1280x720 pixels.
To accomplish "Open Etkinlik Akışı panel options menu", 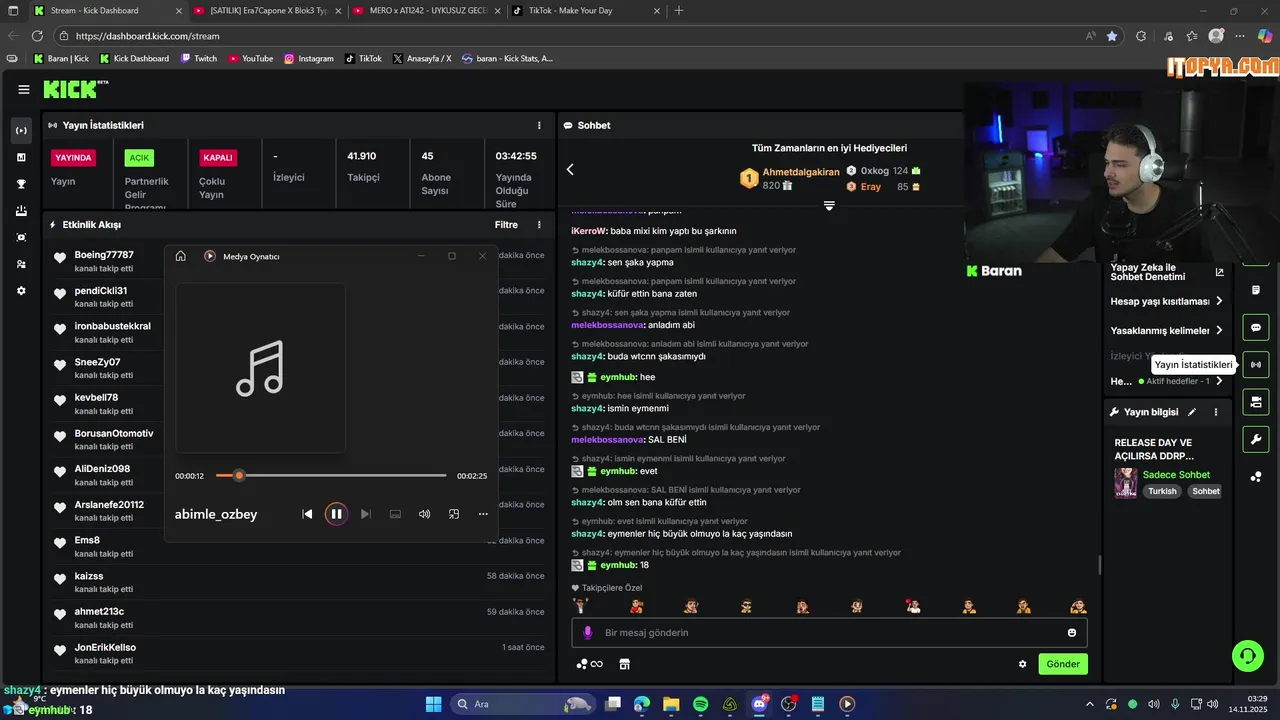I will click(539, 225).
